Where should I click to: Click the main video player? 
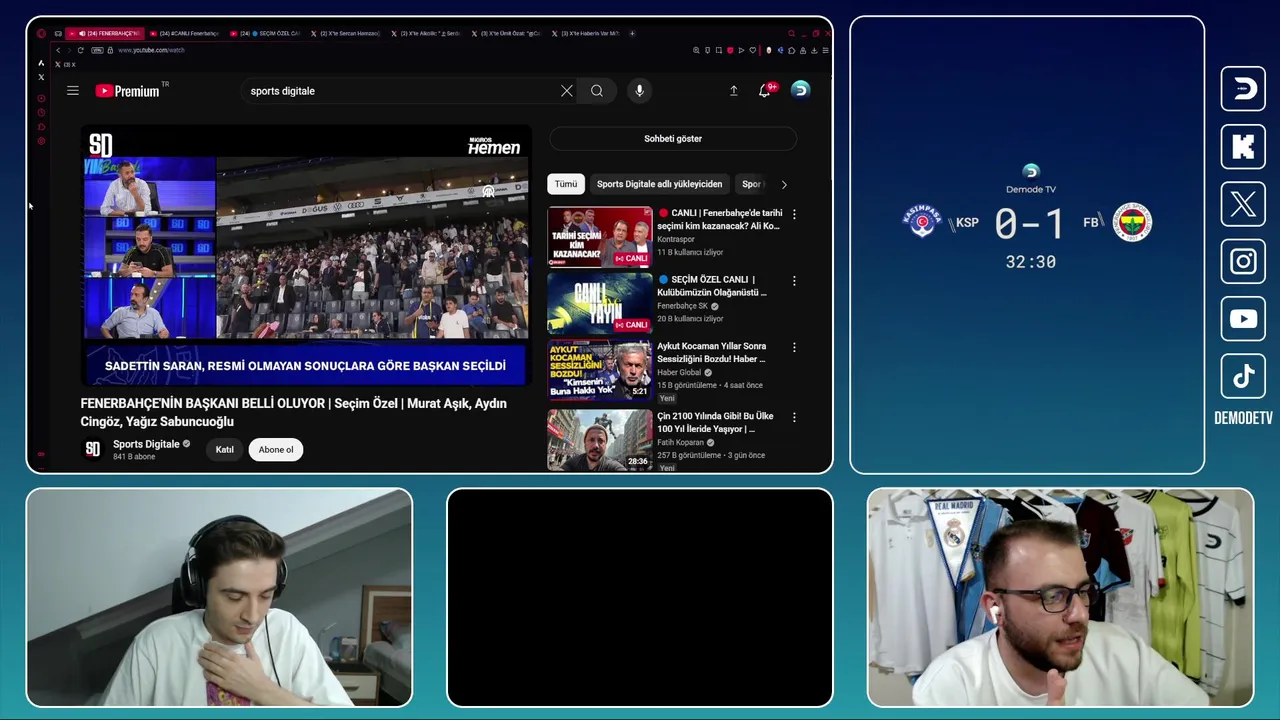click(x=306, y=255)
